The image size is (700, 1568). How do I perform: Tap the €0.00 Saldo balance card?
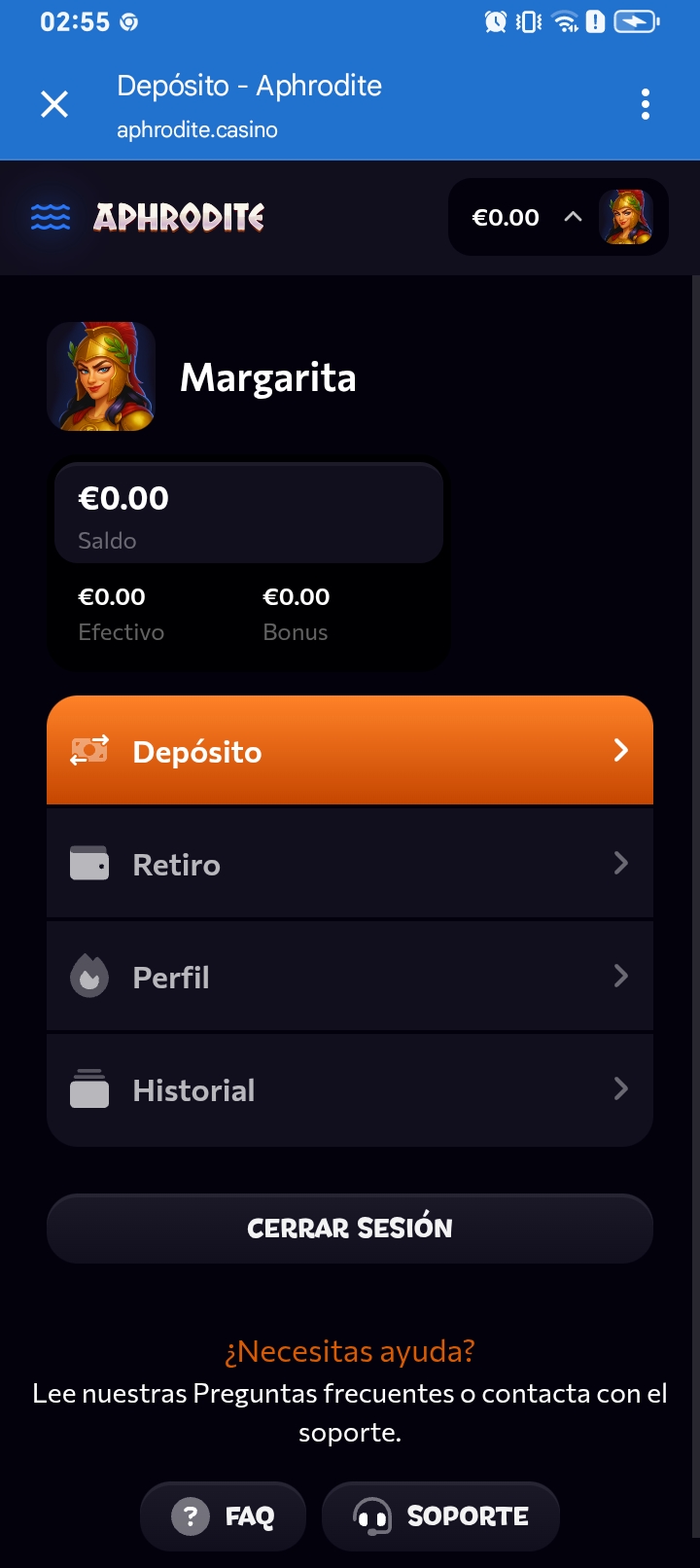(249, 514)
